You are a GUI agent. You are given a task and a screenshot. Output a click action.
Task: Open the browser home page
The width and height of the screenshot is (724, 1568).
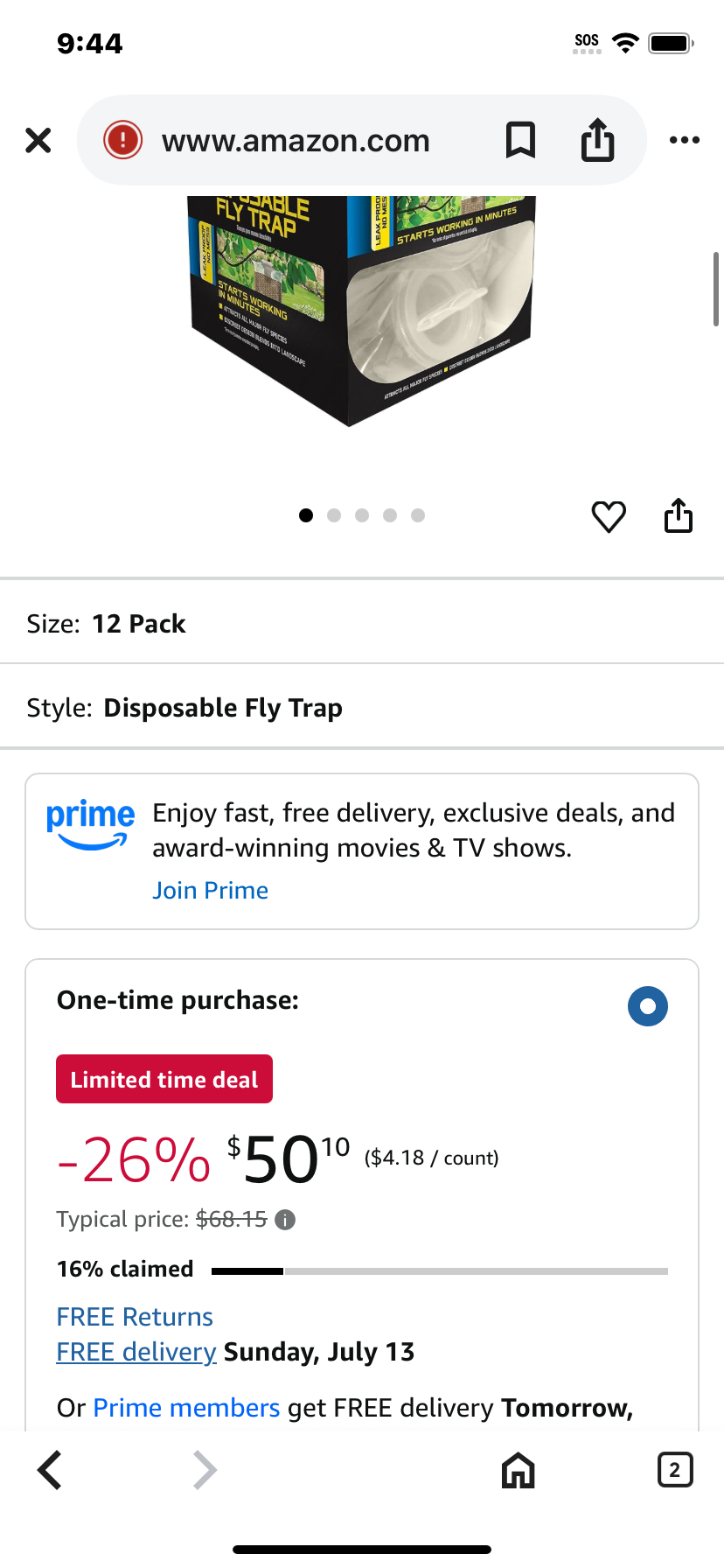(518, 1470)
